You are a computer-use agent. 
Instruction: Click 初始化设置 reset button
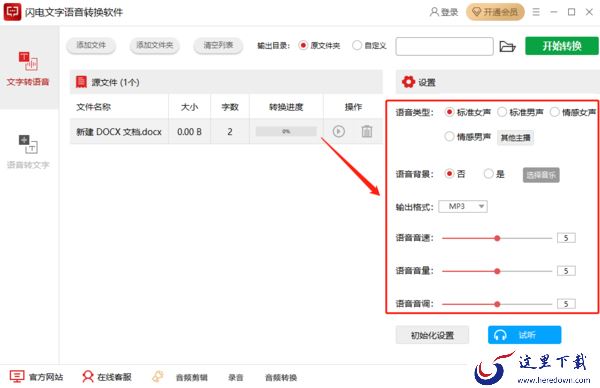(x=432, y=335)
